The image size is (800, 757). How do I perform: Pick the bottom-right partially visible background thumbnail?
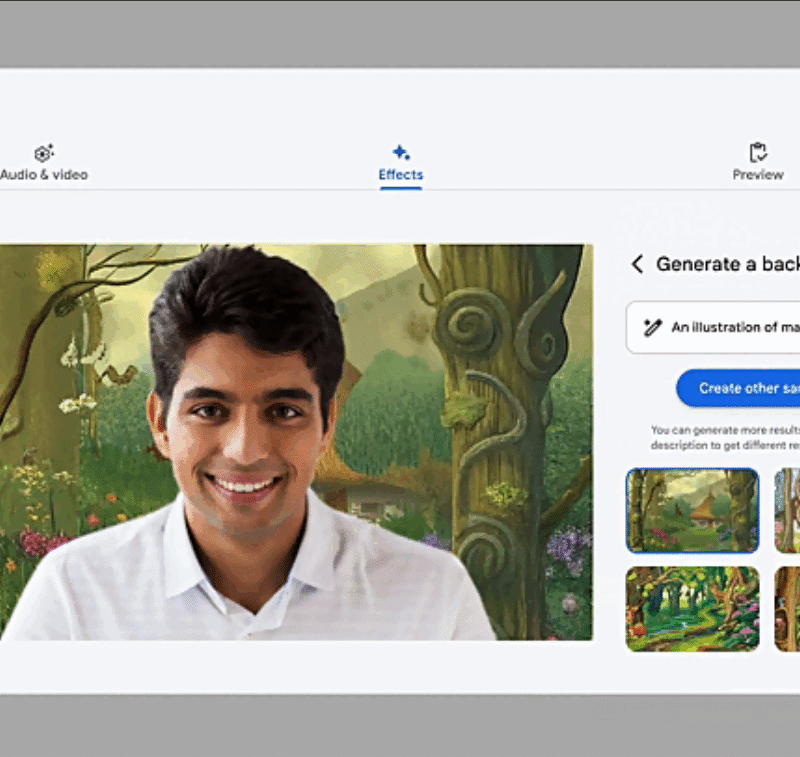[787, 608]
